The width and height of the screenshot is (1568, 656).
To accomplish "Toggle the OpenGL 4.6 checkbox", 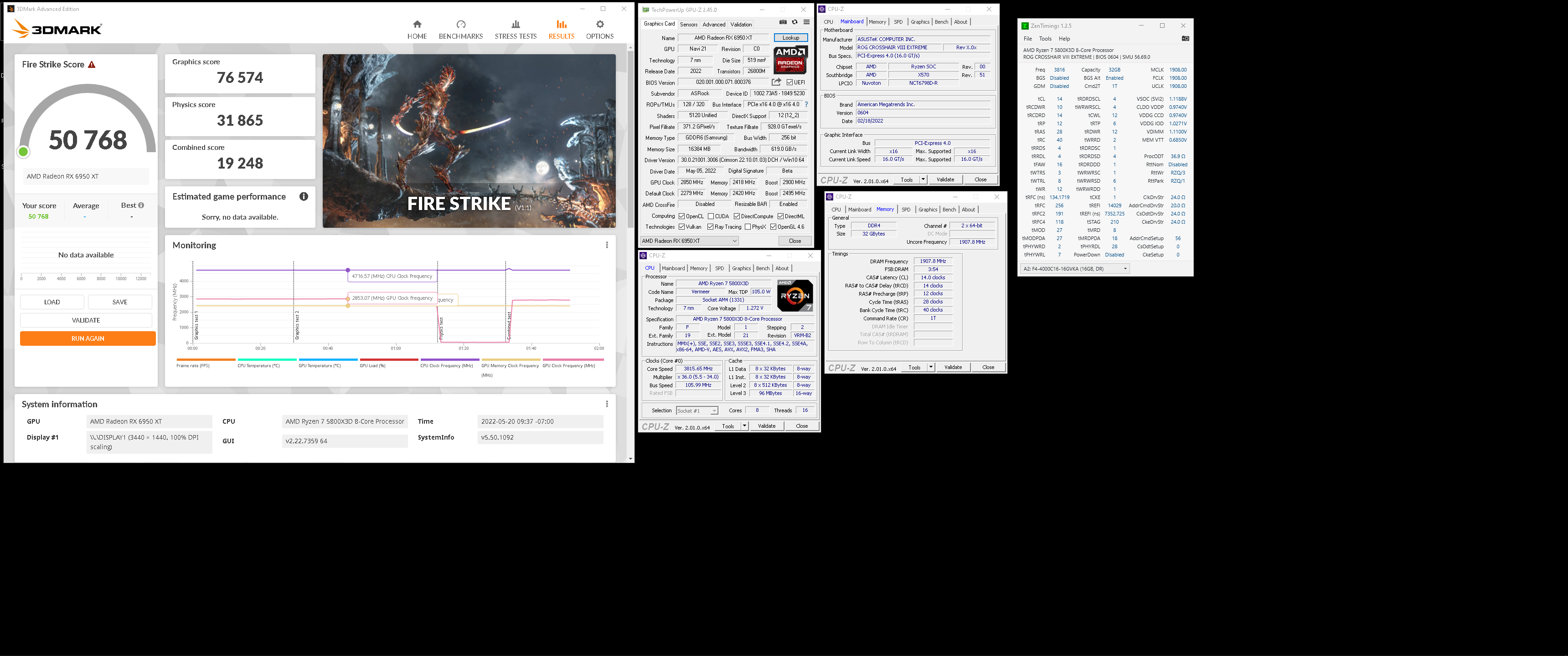I will click(x=773, y=227).
